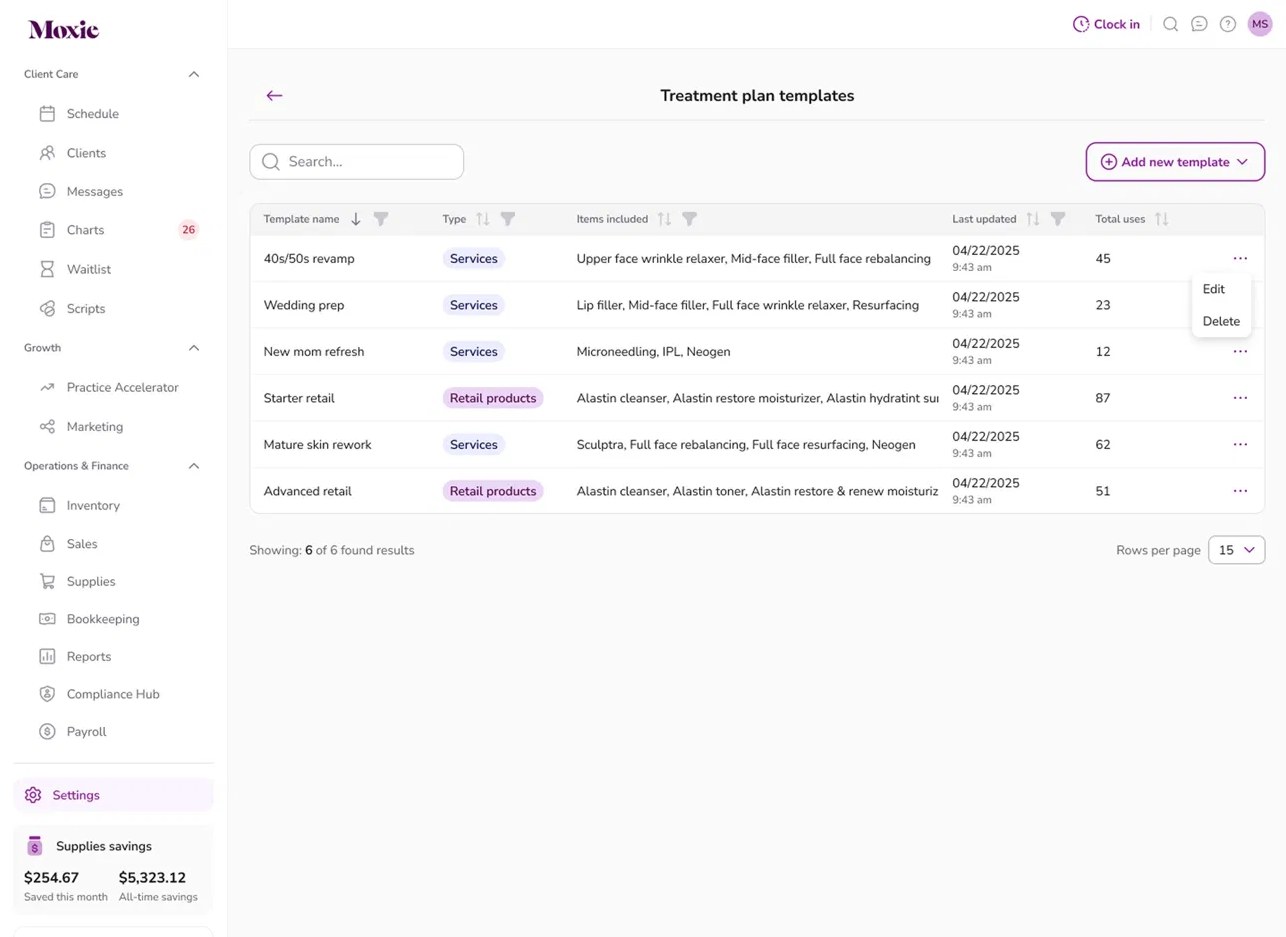Screen dimensions: 1286x937
Task: Go back using the left arrow icon
Action: coord(274,95)
